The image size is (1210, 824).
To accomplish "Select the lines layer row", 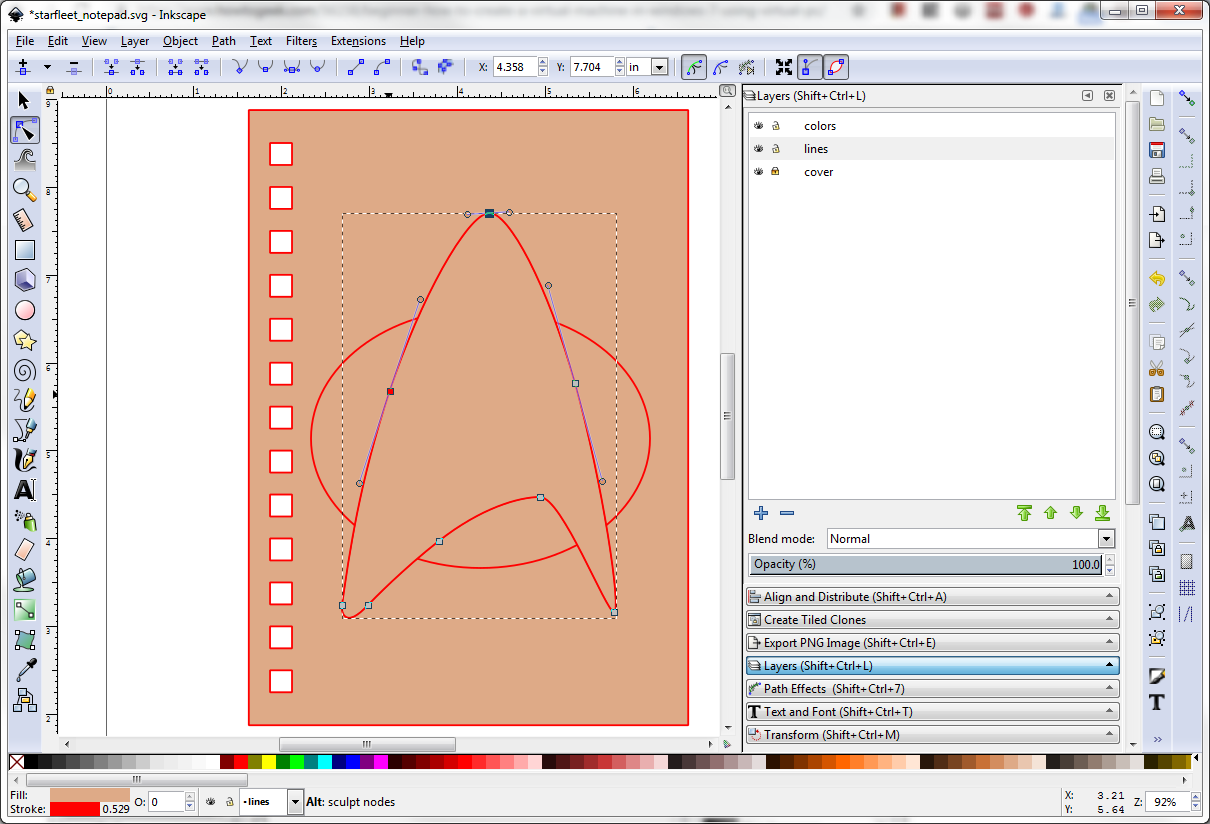I will 932,149.
